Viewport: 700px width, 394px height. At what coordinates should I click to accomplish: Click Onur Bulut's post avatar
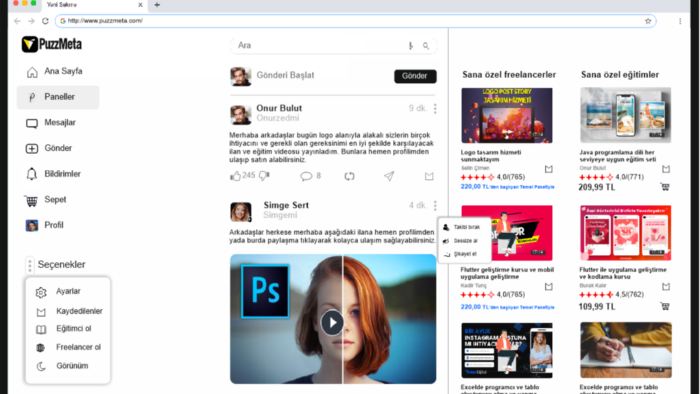pyautogui.click(x=241, y=115)
